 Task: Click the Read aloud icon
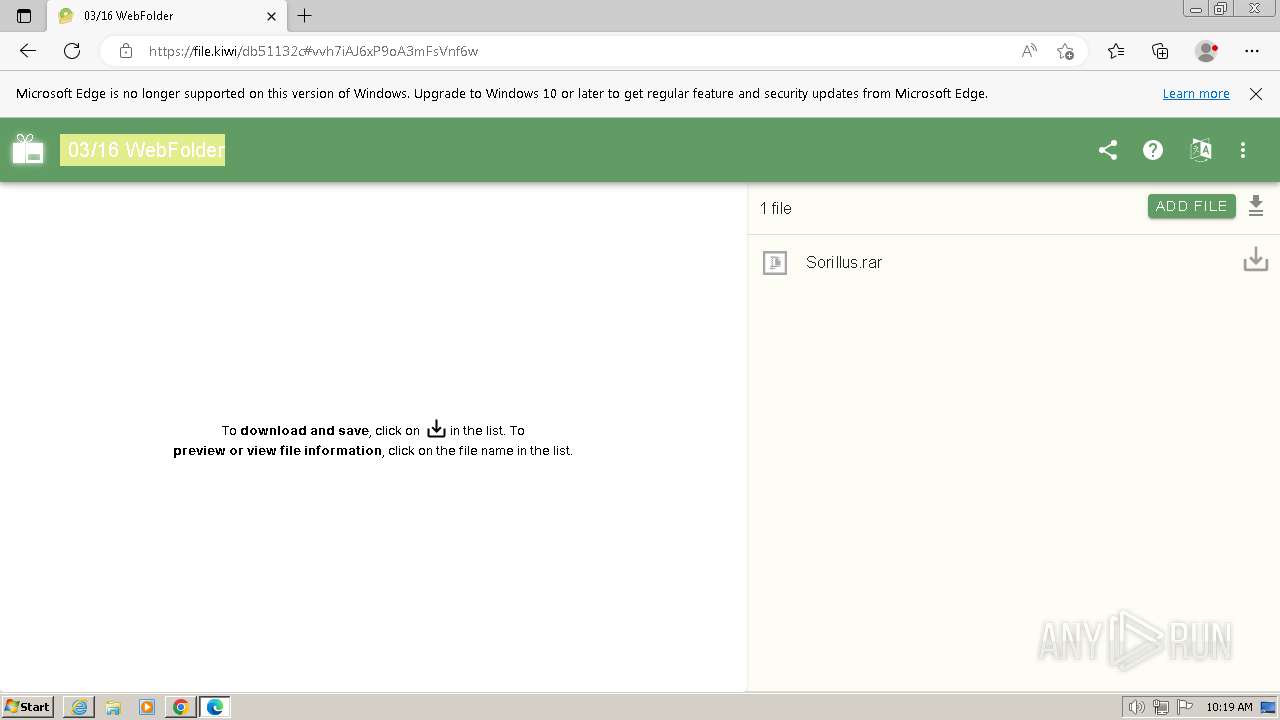(1029, 51)
